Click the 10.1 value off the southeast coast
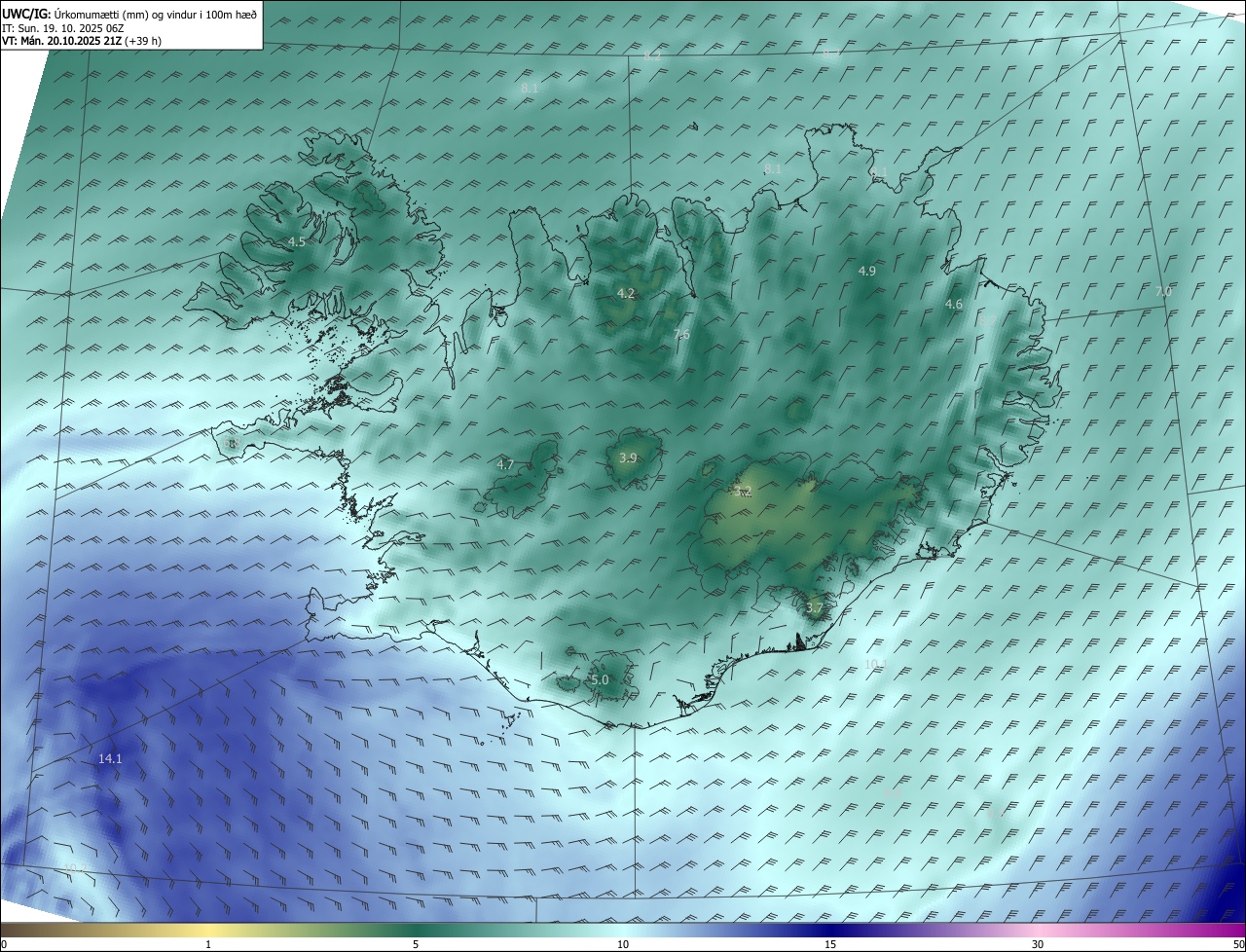The height and width of the screenshot is (952, 1246). pos(876,664)
